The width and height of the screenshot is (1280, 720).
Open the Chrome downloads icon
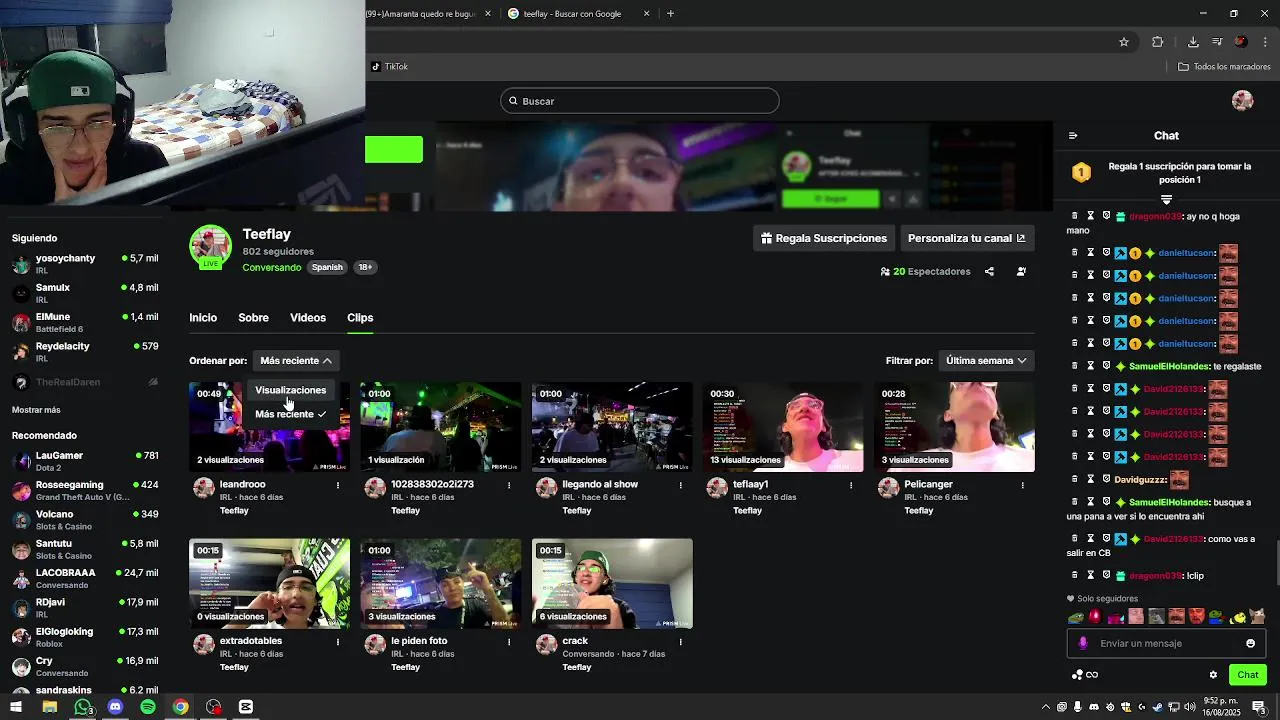[1193, 42]
